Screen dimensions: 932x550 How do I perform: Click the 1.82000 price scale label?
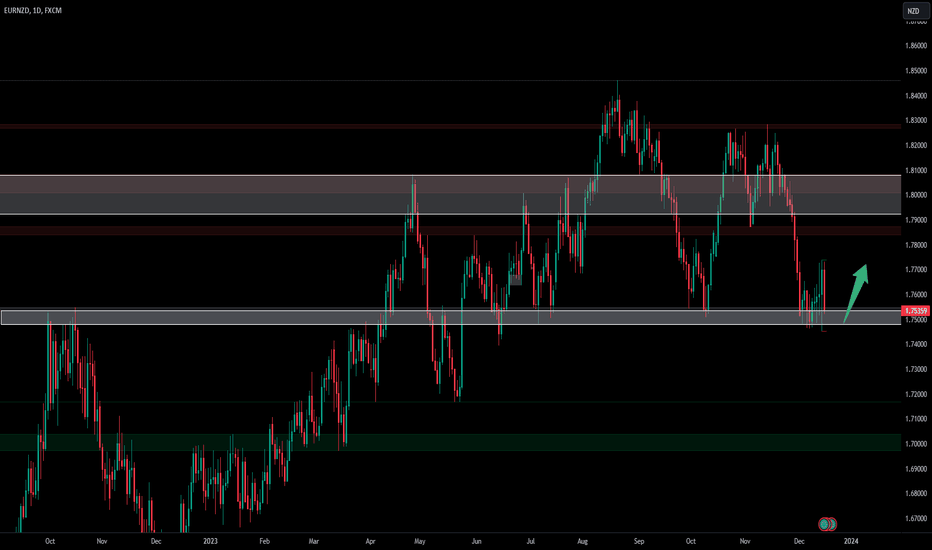point(916,145)
